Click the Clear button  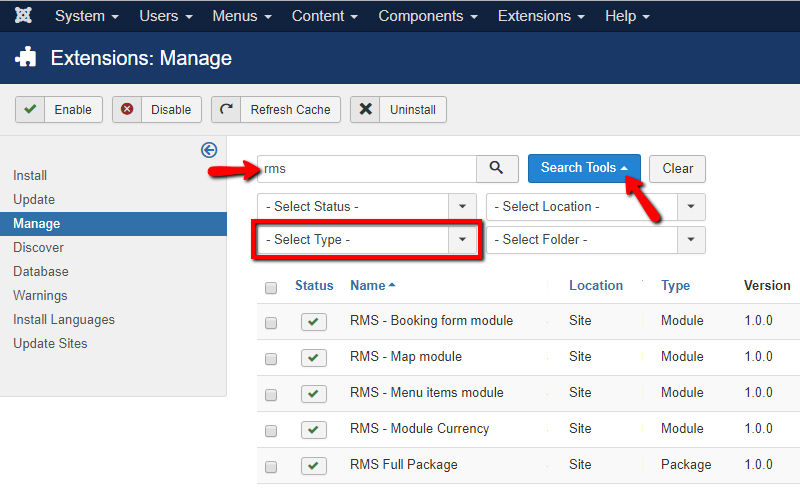pyautogui.click(x=677, y=169)
